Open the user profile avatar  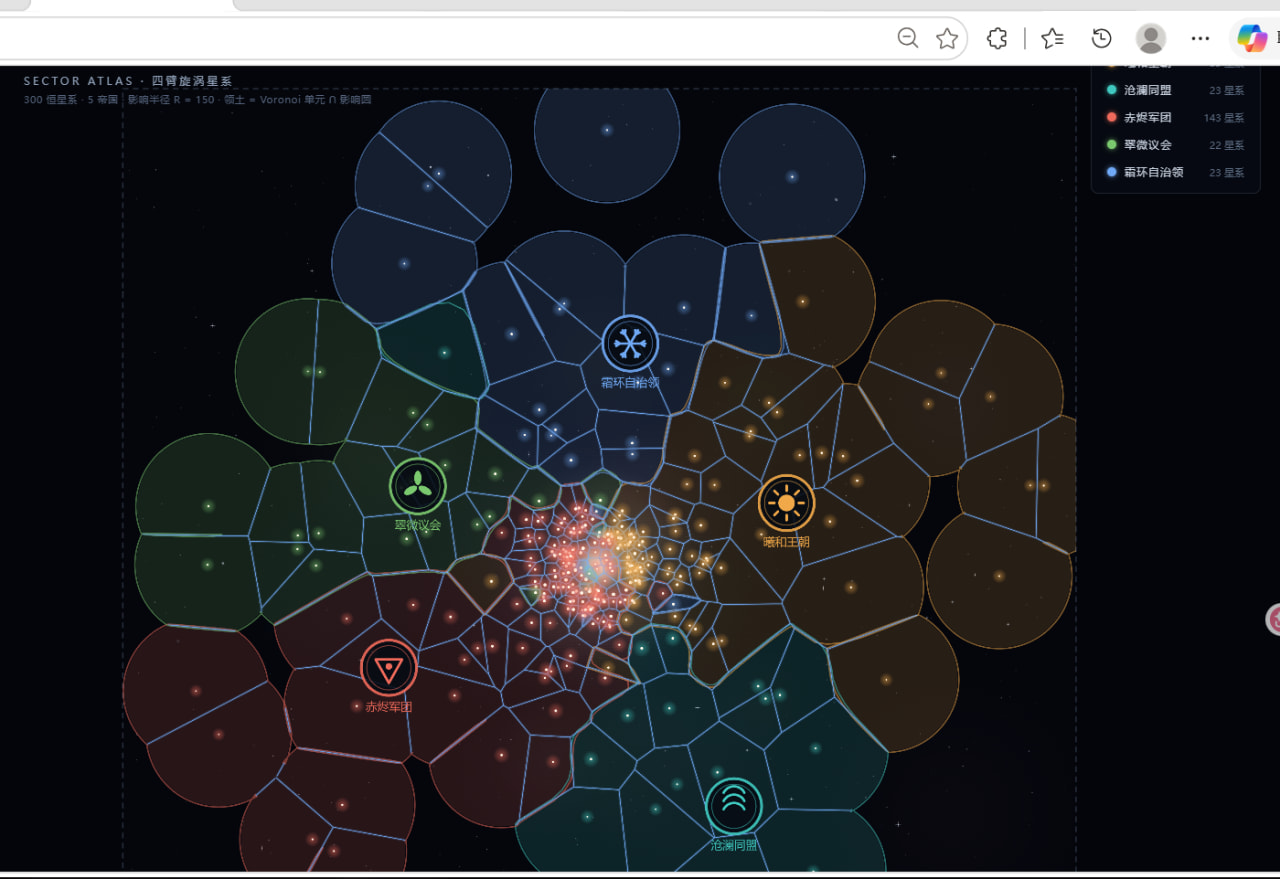(1151, 38)
